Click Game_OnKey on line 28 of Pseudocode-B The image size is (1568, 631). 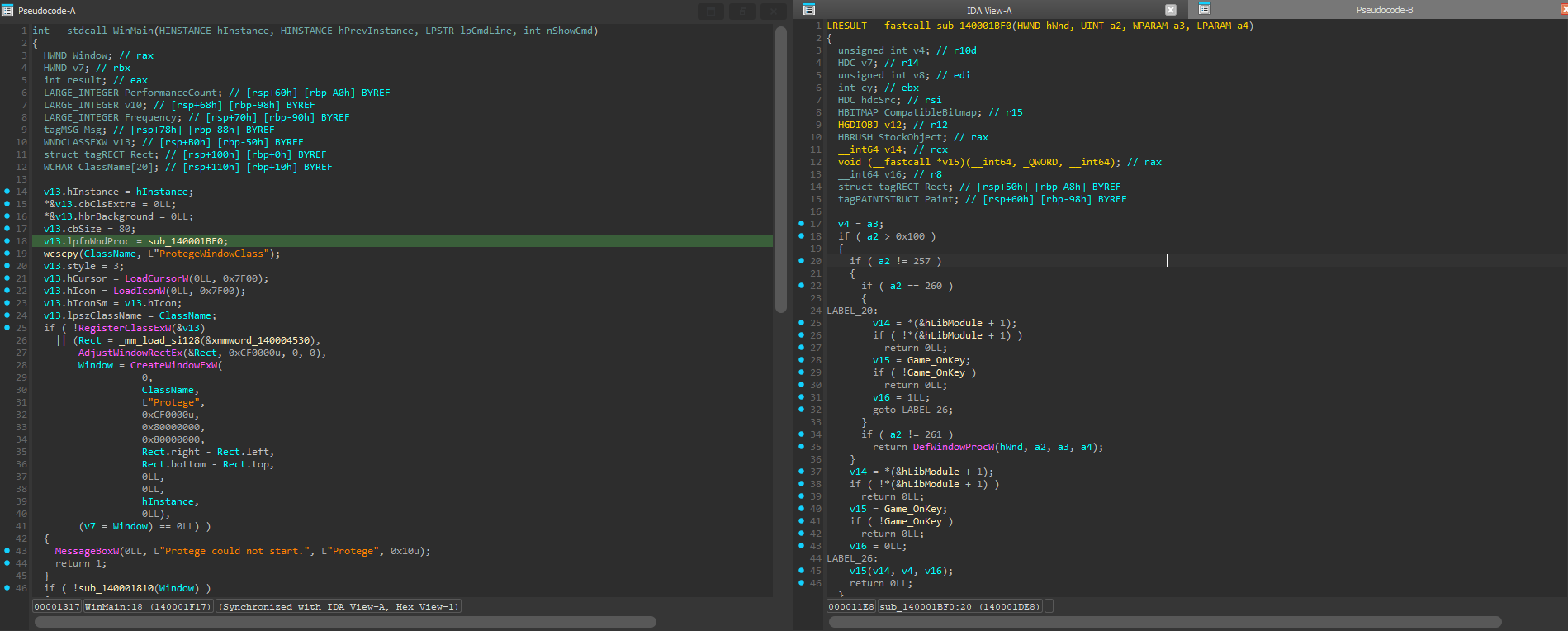pos(936,360)
